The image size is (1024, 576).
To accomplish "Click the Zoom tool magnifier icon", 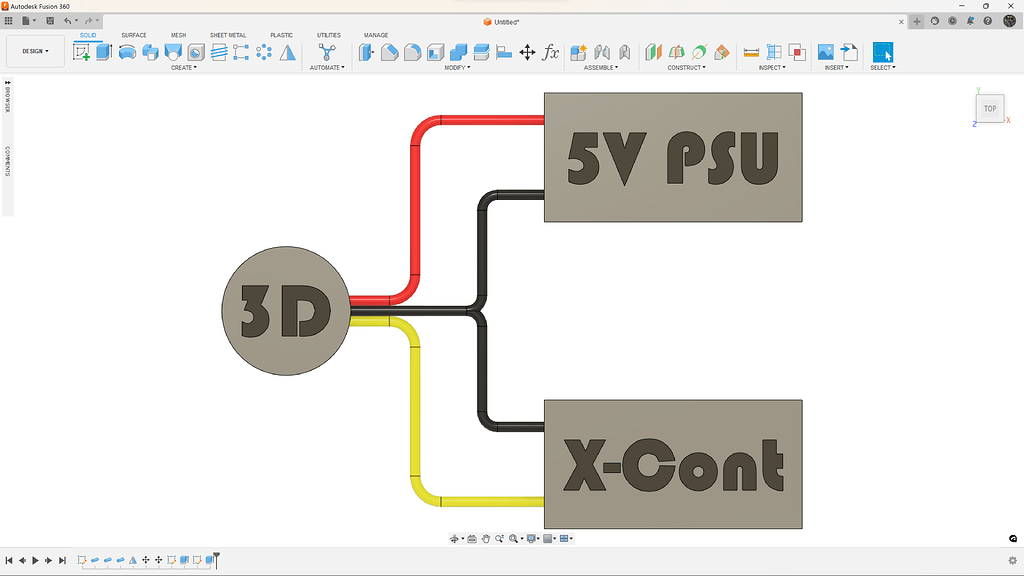I will (499, 539).
